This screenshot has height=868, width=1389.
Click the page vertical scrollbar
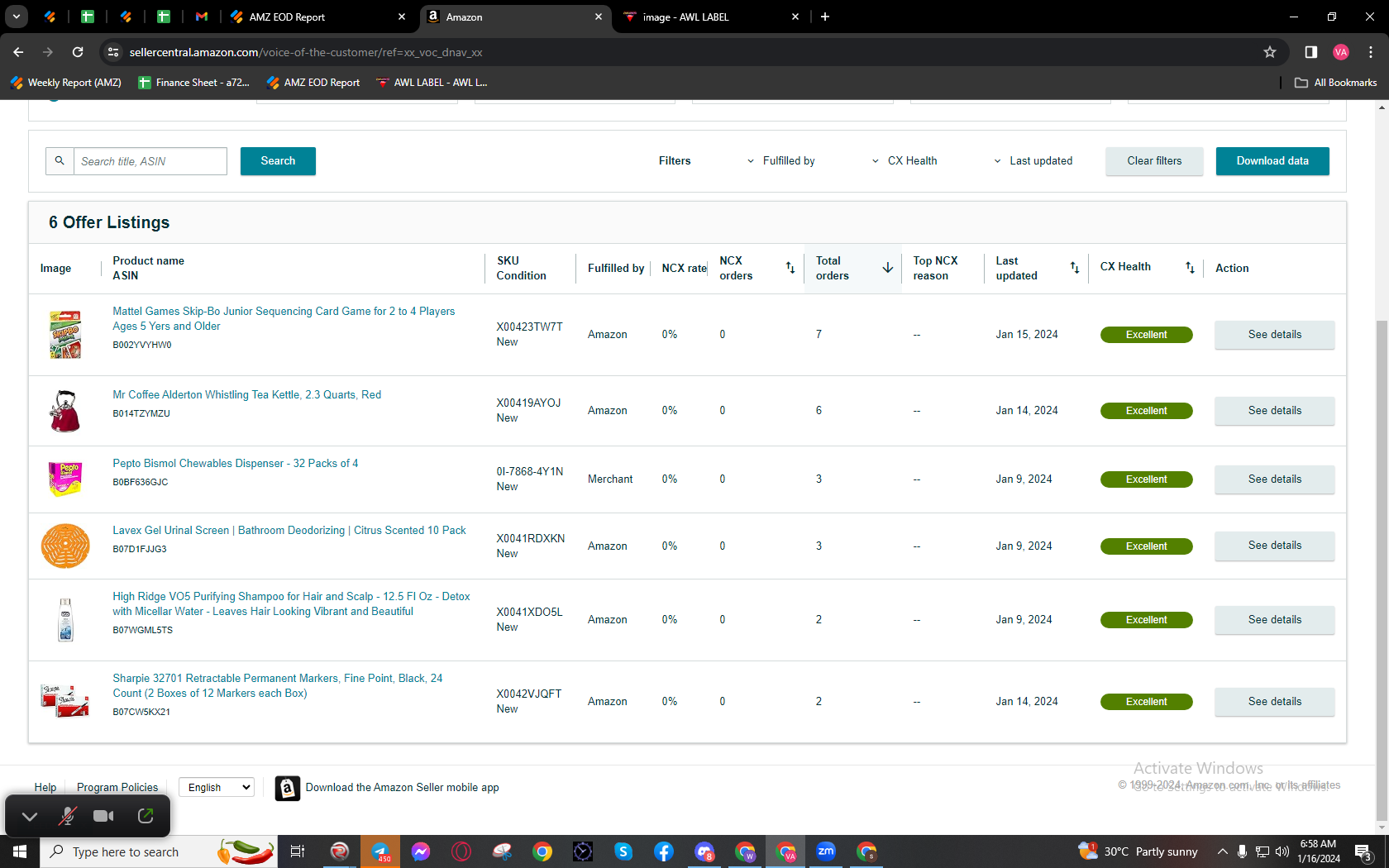(x=1382, y=570)
